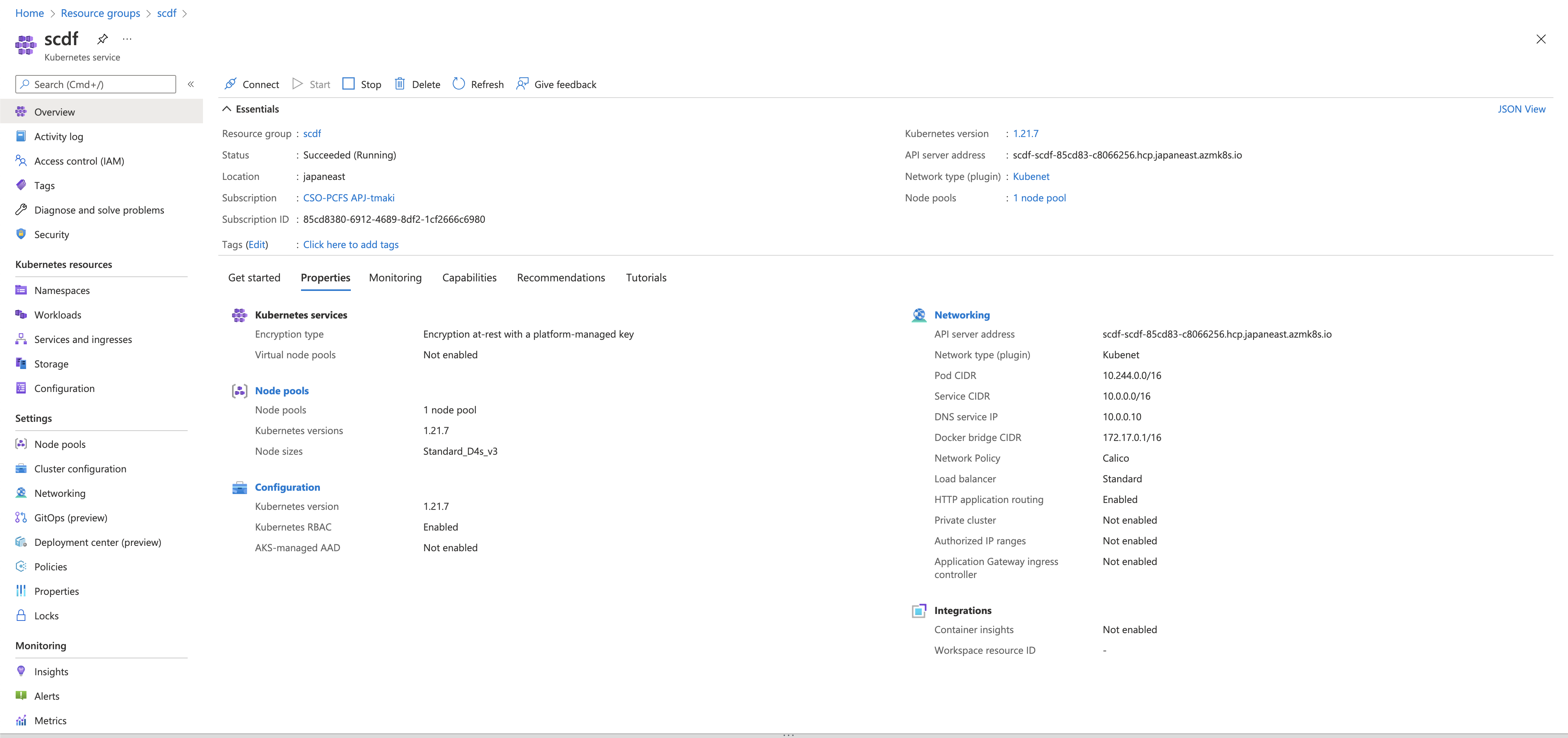Open the more options ellipsis beside scdf

point(127,39)
